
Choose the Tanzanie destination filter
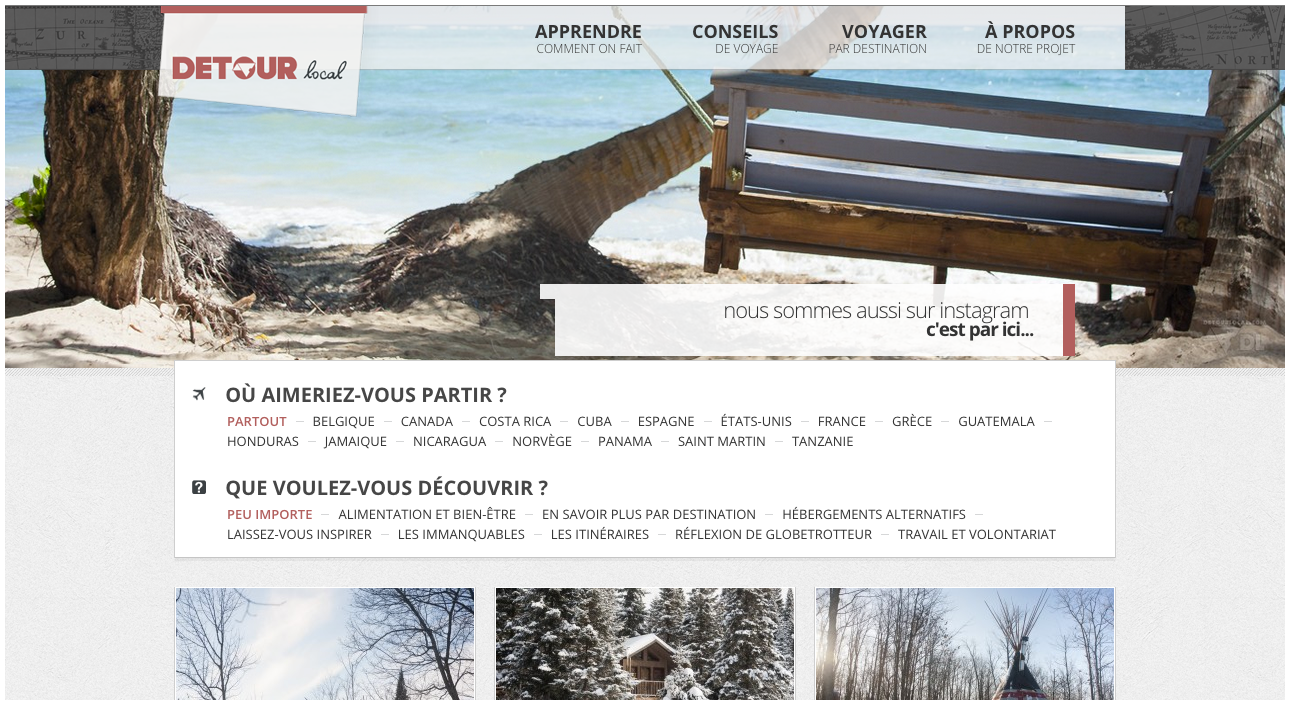[823, 442]
